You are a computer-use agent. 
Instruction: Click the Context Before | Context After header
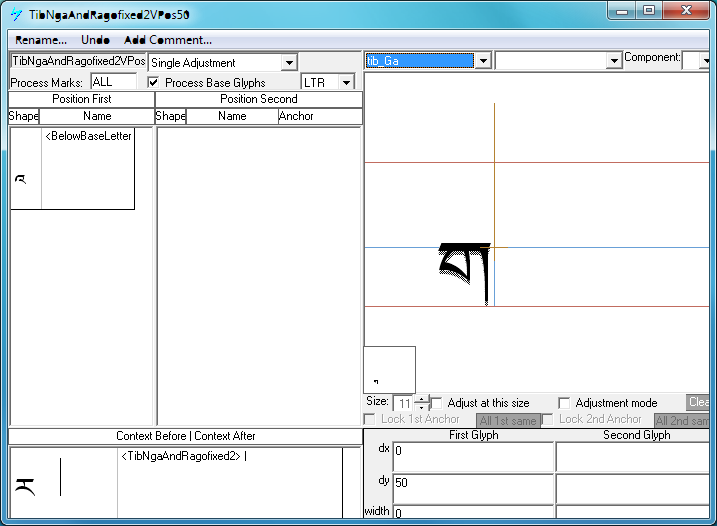186,436
